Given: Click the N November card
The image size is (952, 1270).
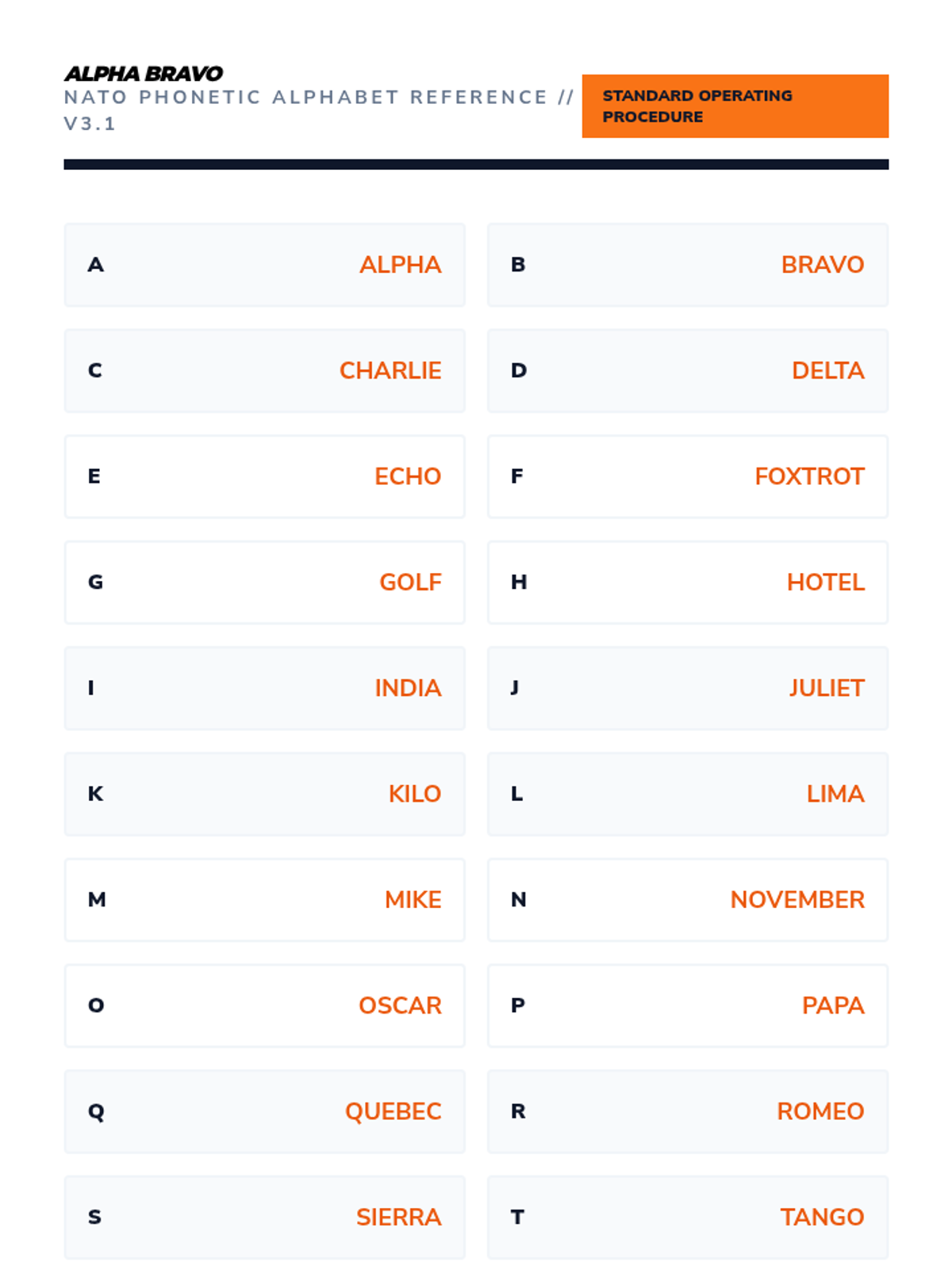Looking at the screenshot, I should 688,900.
